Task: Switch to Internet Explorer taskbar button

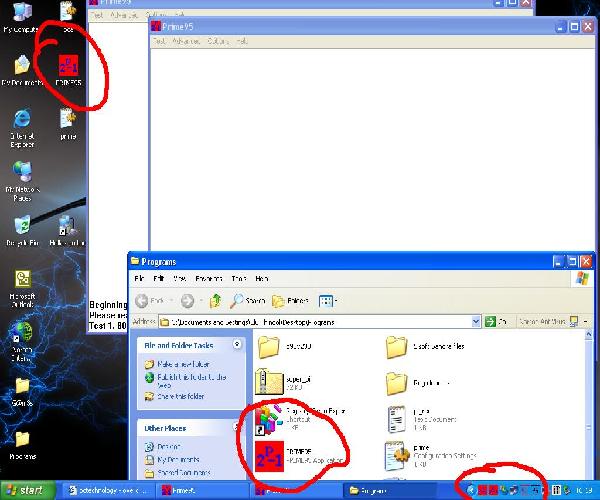Action: pos(109,490)
